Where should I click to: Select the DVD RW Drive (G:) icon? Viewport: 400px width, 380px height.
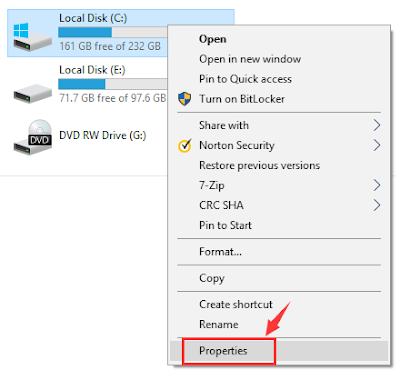pos(32,137)
